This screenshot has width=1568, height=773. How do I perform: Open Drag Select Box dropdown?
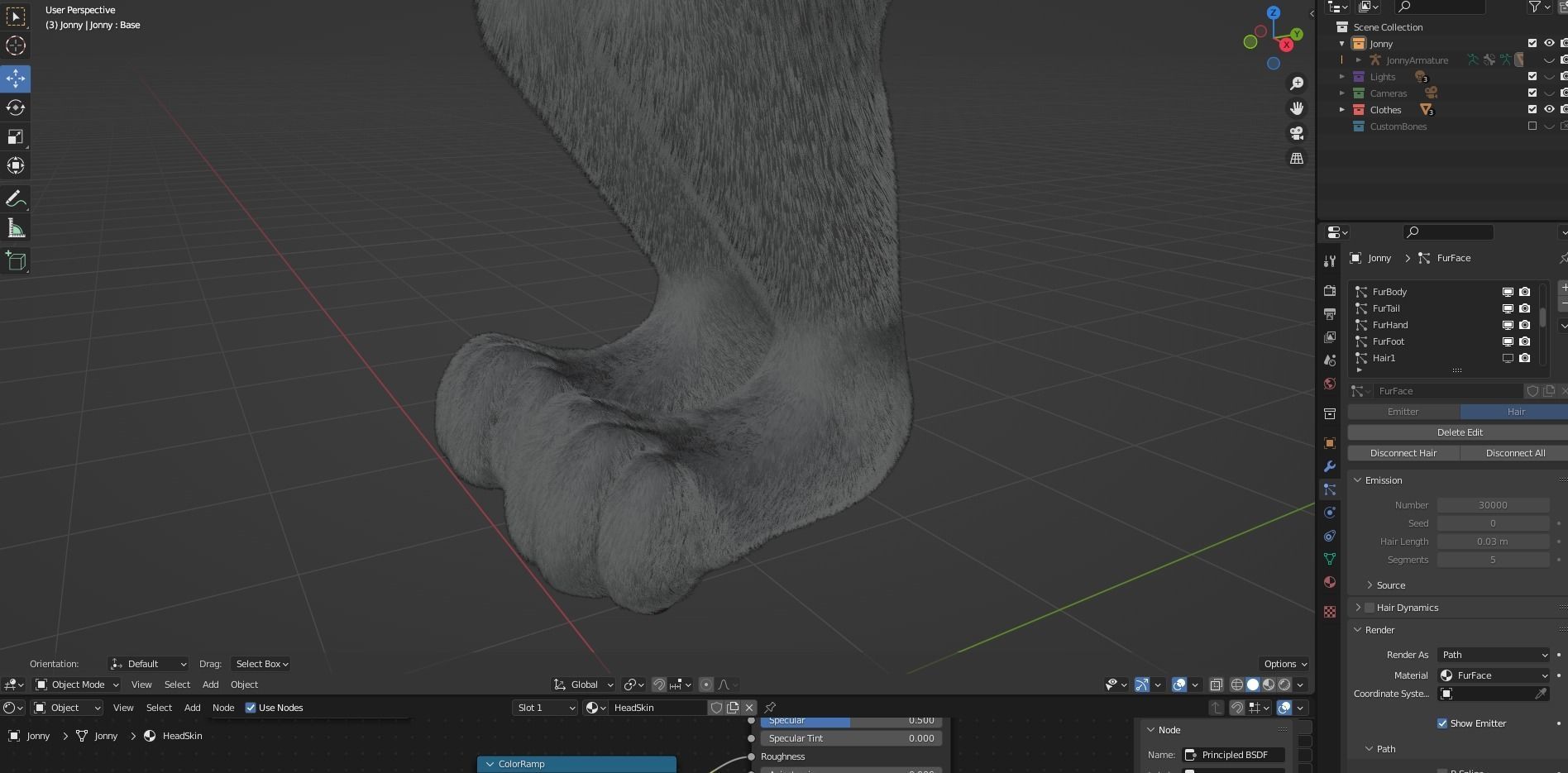261,664
